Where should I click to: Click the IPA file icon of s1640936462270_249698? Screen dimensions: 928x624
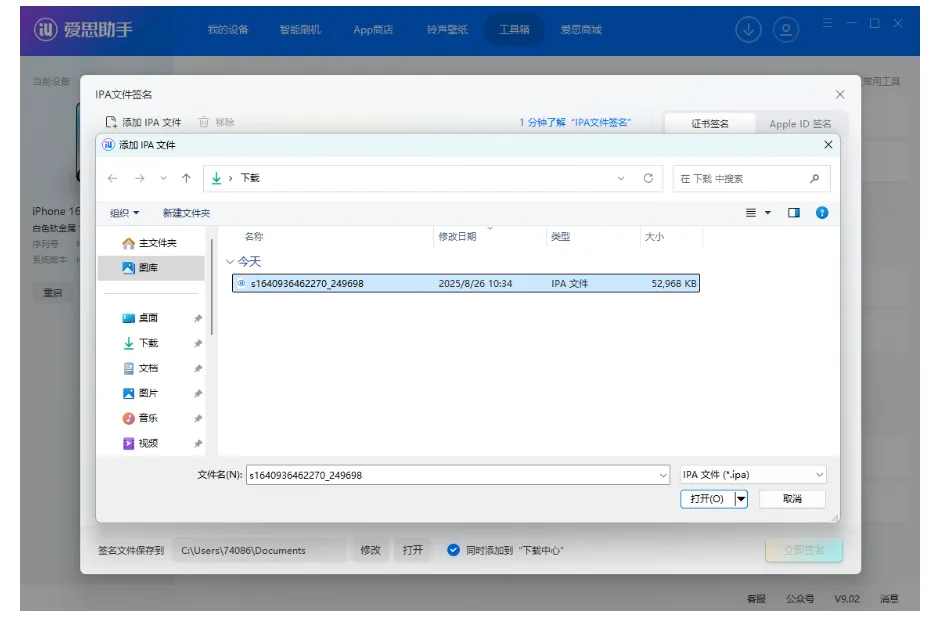pos(241,284)
